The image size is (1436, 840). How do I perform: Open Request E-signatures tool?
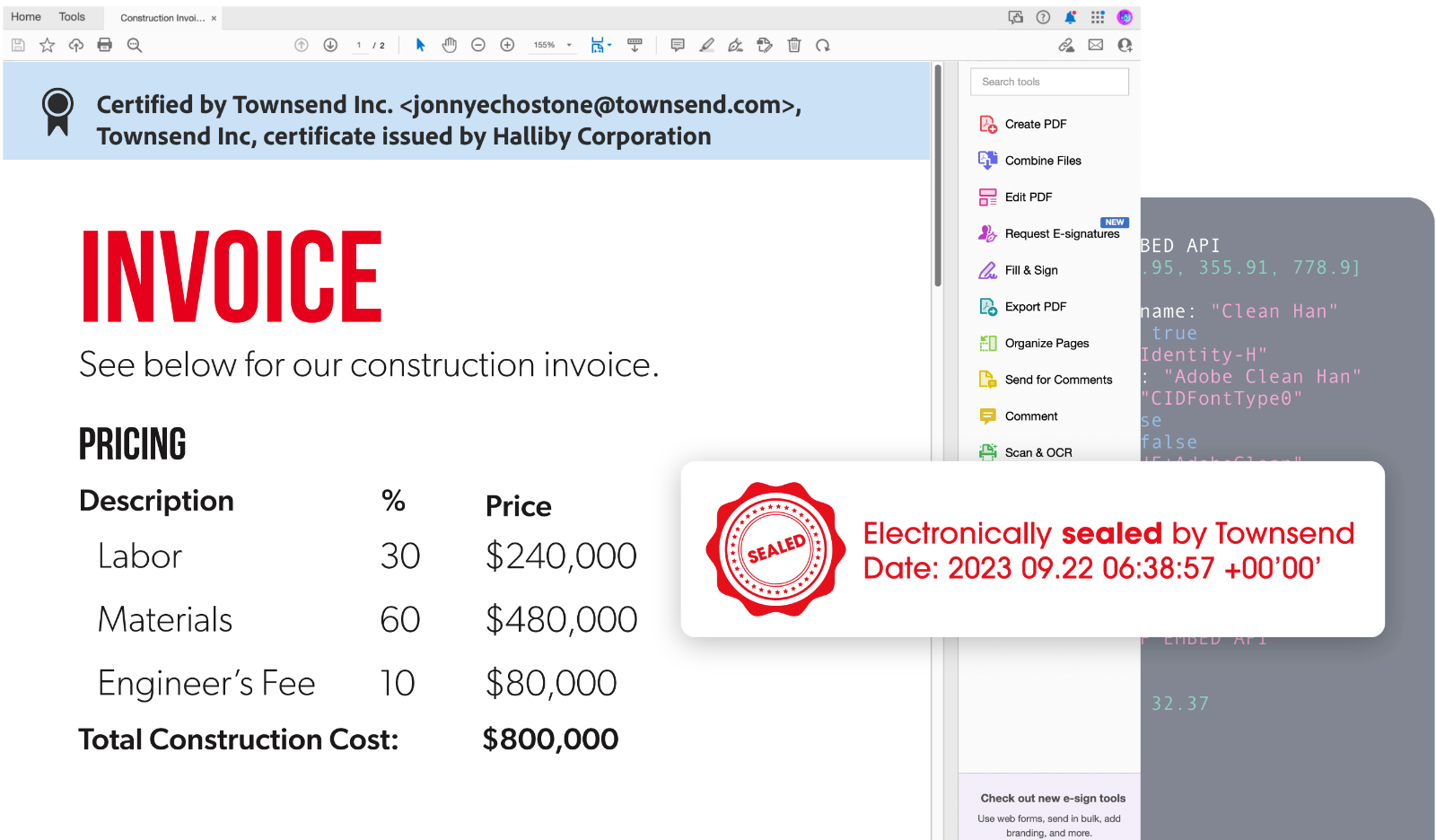[1061, 233]
